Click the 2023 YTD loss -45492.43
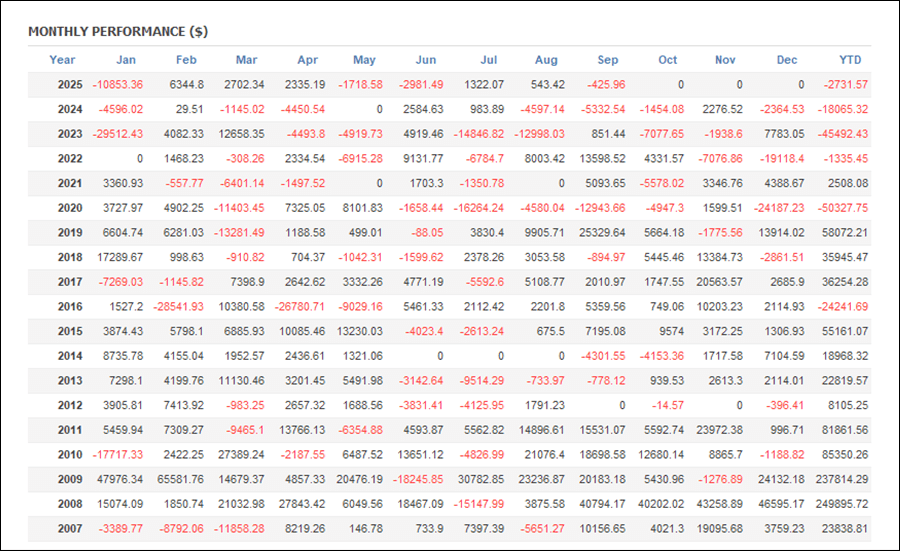Viewport: 900px width, 551px height. [840, 134]
